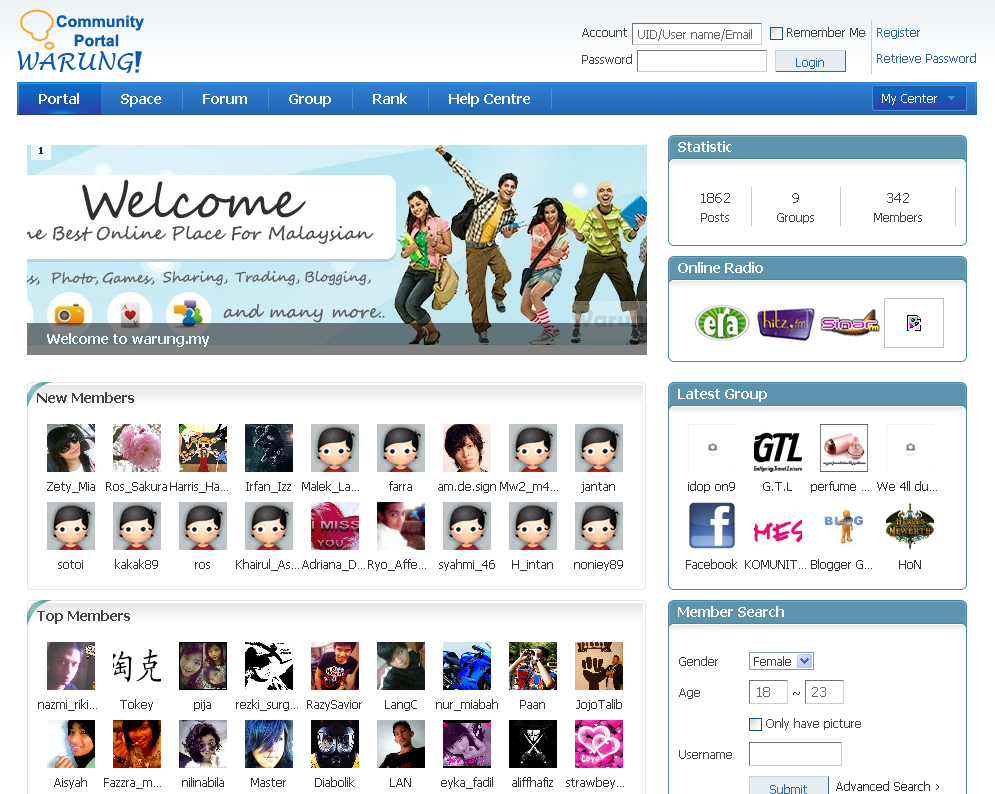Screen dimensions: 995x794
Task: Open the hitz.fm radio icon
Action: tap(786, 323)
